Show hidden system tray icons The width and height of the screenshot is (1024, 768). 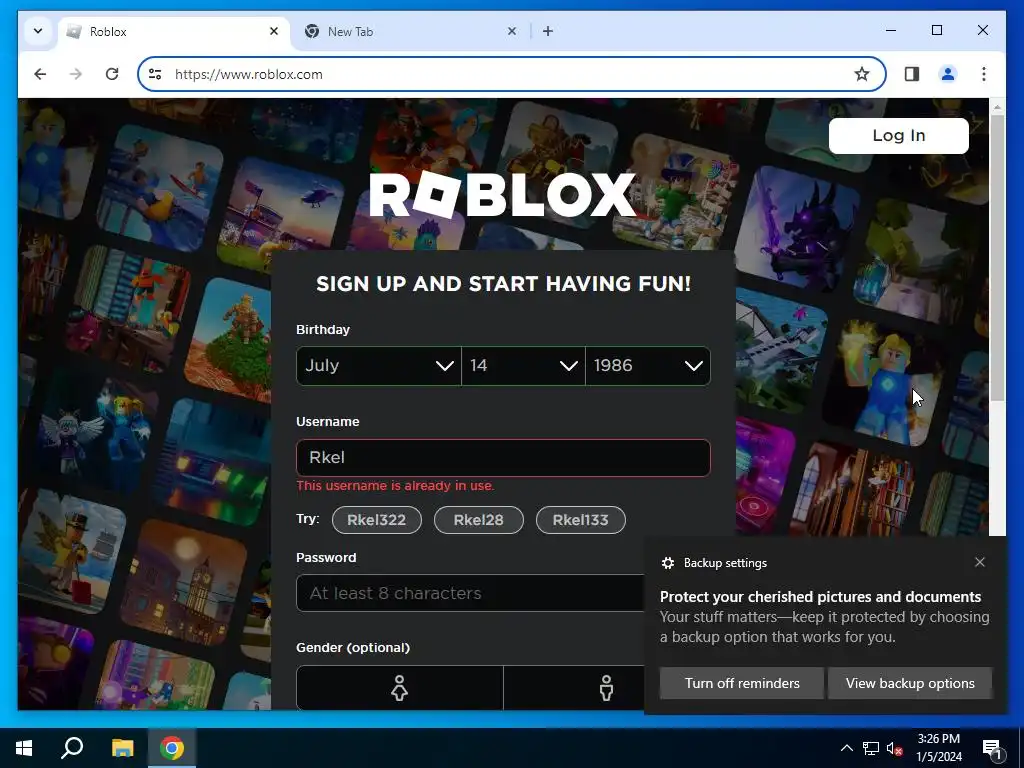846,748
